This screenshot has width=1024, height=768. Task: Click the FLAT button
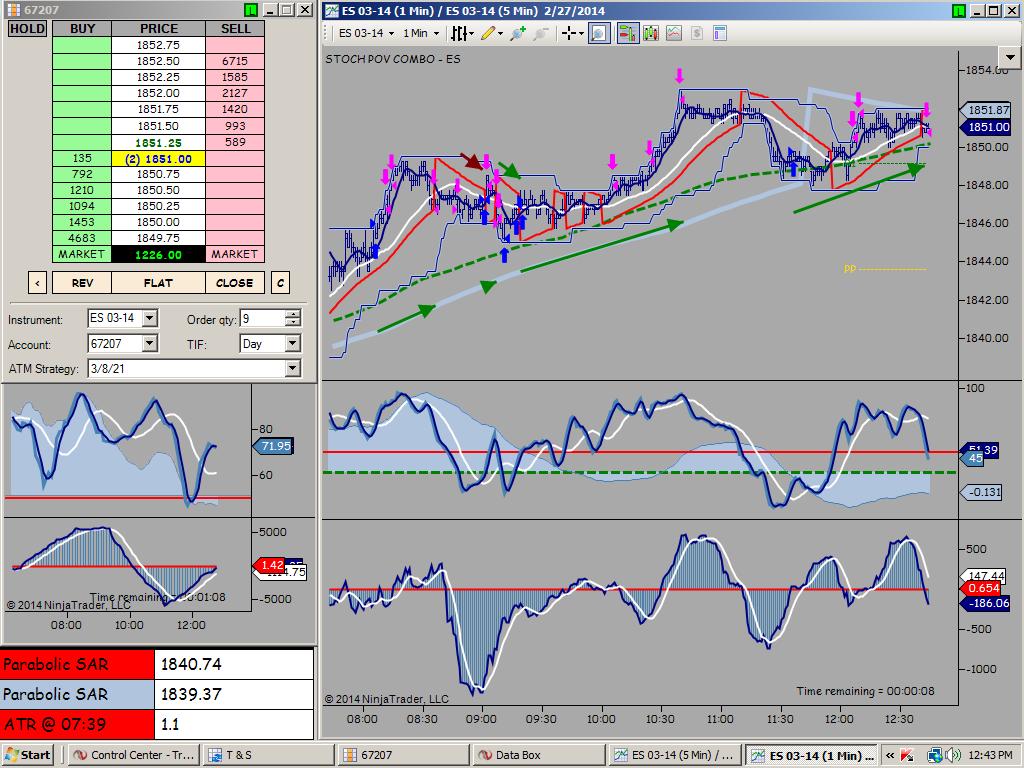tap(159, 283)
